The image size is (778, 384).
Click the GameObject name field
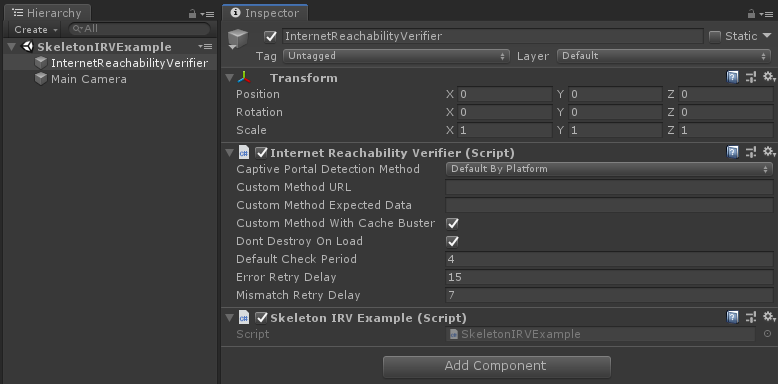click(493, 36)
